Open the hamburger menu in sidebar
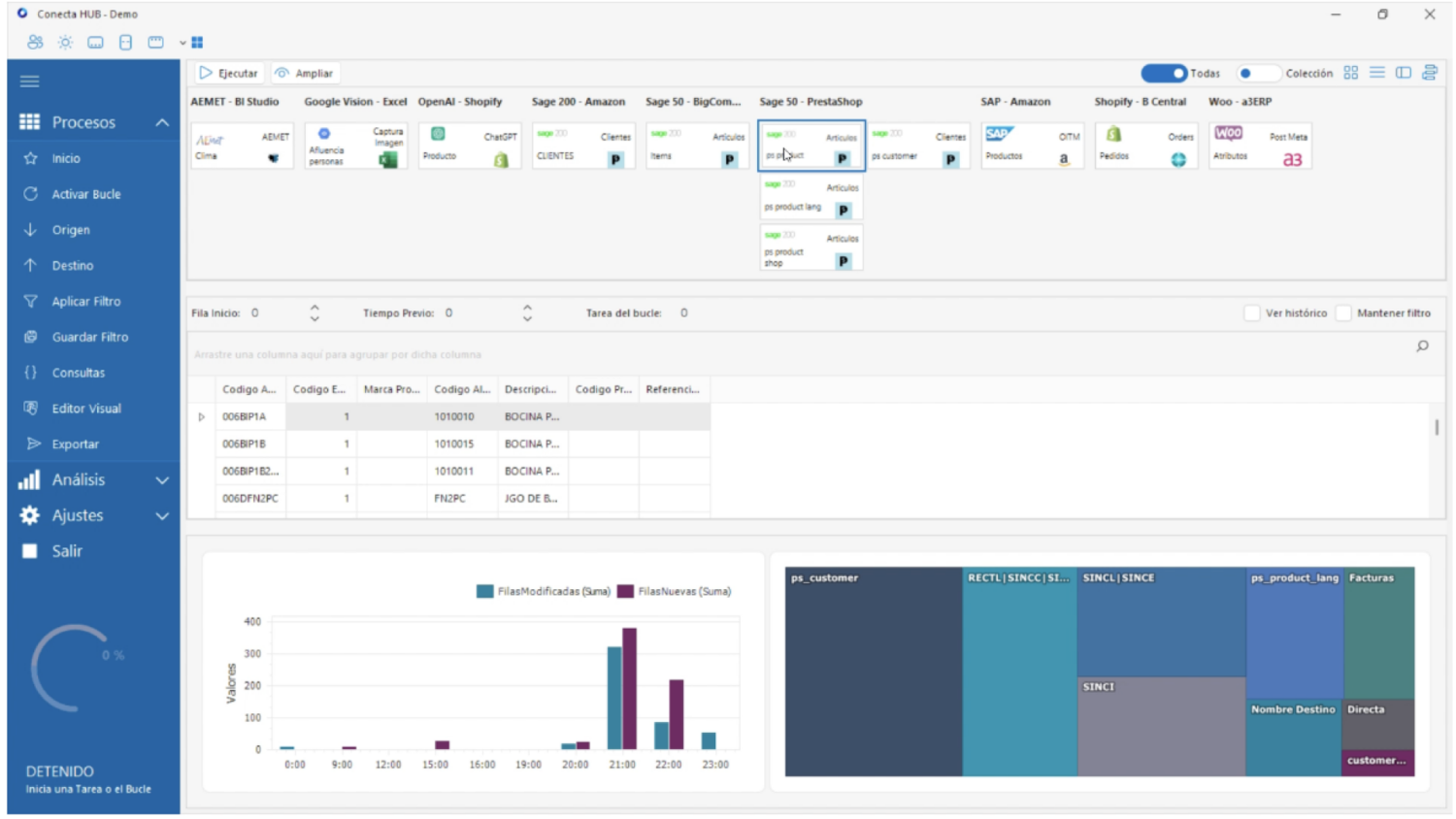 click(30, 82)
